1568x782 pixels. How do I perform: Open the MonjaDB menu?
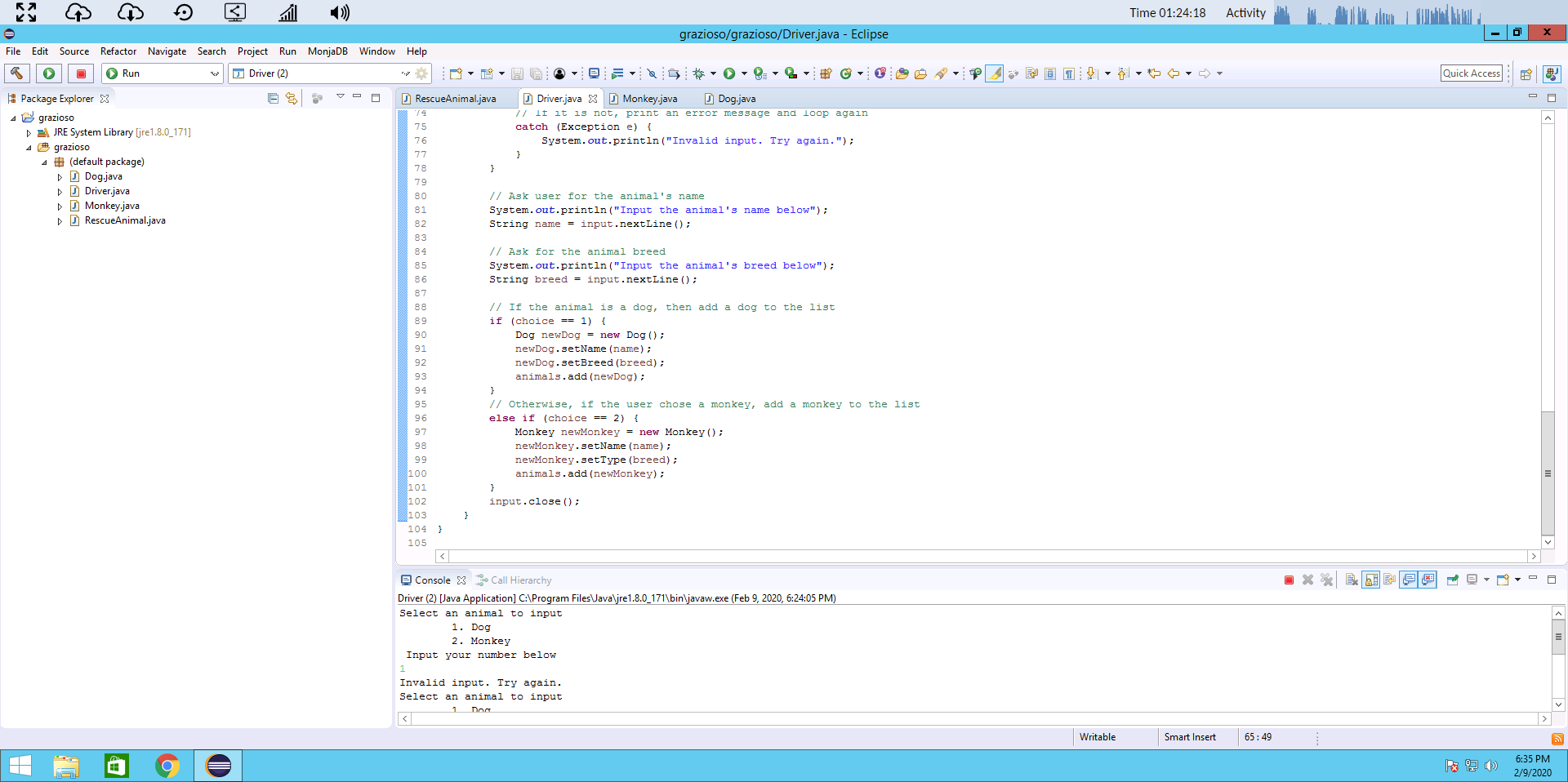click(327, 51)
